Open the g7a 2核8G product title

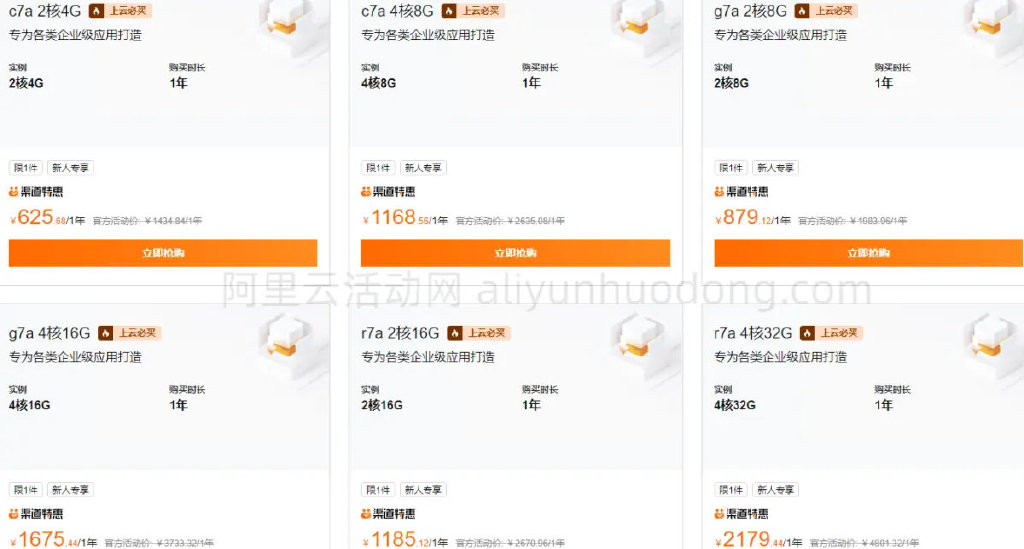point(750,11)
